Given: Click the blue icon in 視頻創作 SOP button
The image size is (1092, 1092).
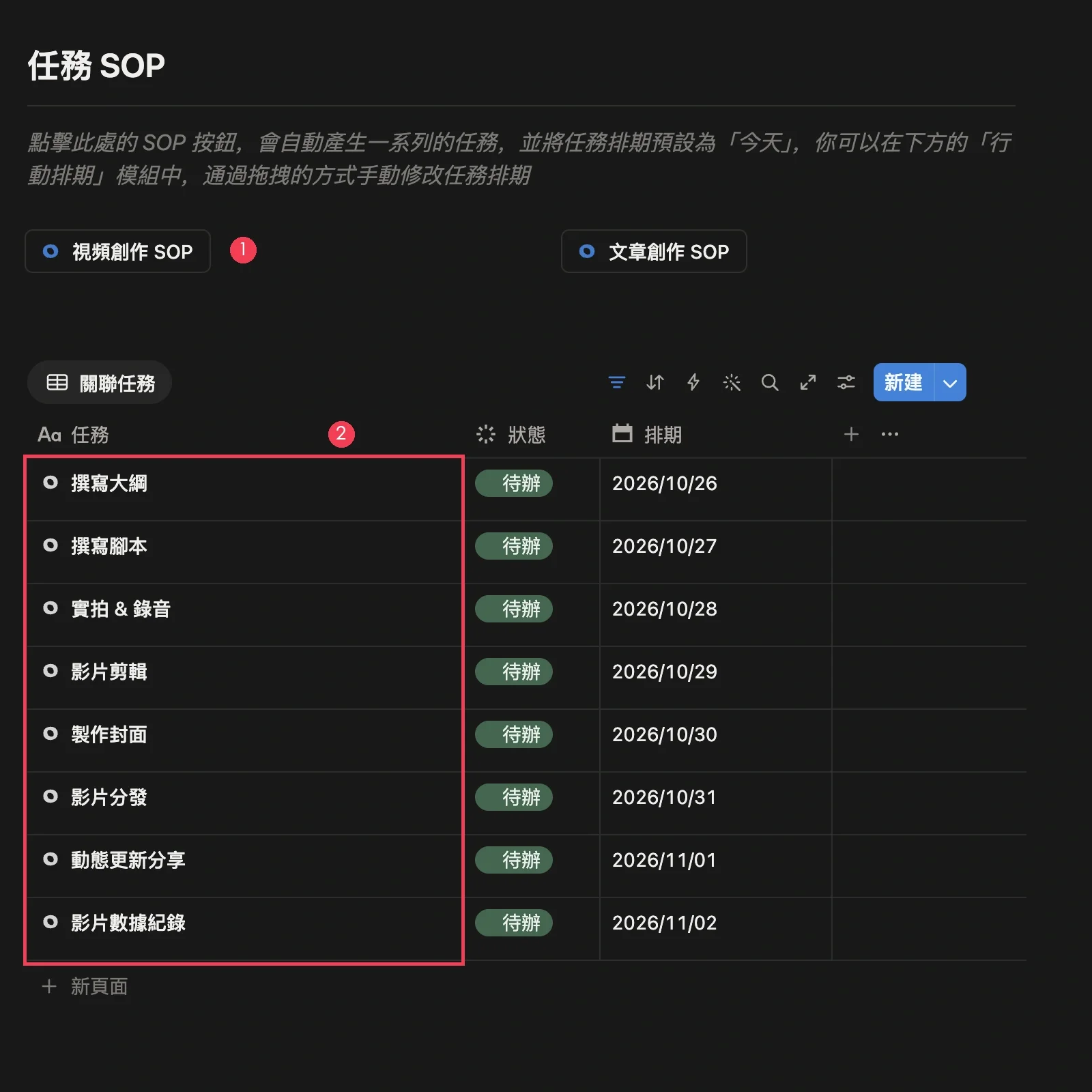Looking at the screenshot, I should pos(51,251).
